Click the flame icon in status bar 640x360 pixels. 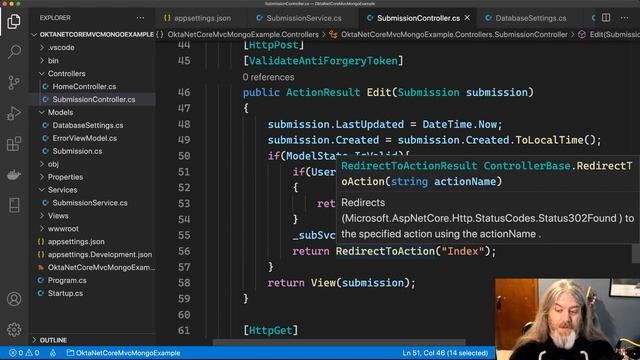click(53, 353)
